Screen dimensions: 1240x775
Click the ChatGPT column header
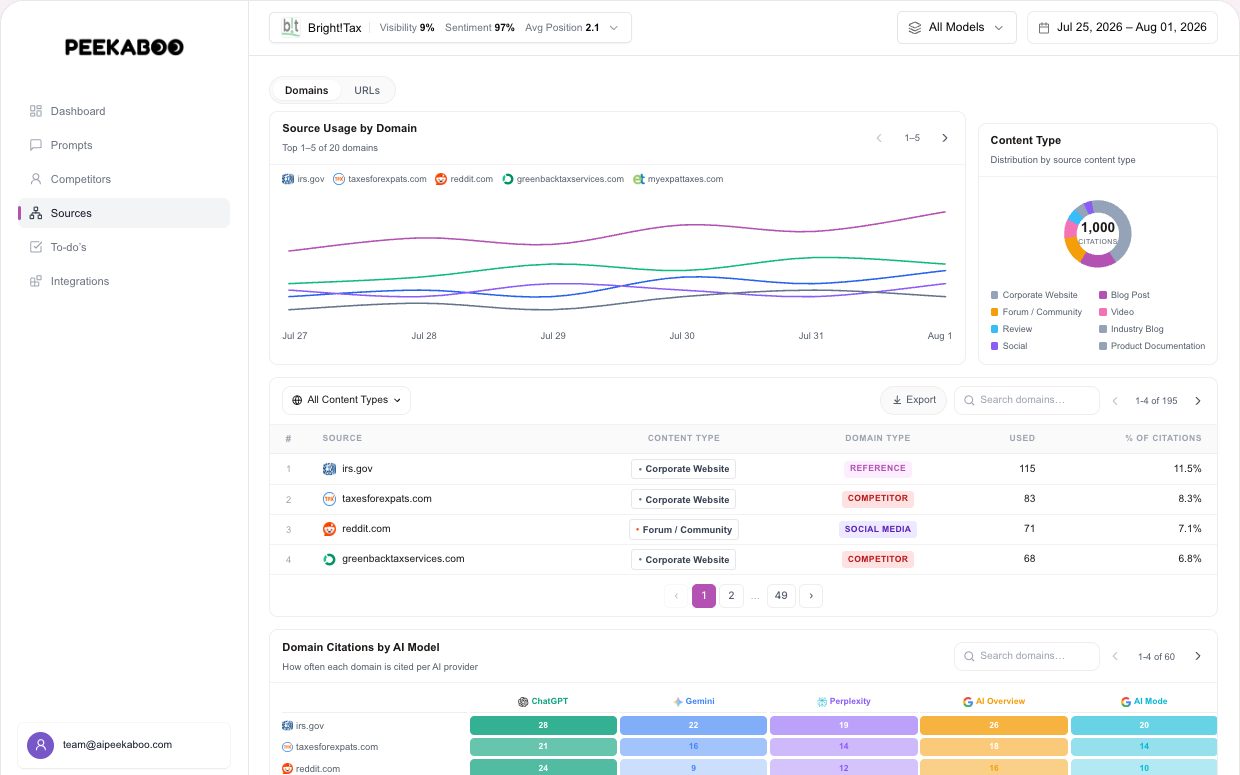(x=543, y=701)
